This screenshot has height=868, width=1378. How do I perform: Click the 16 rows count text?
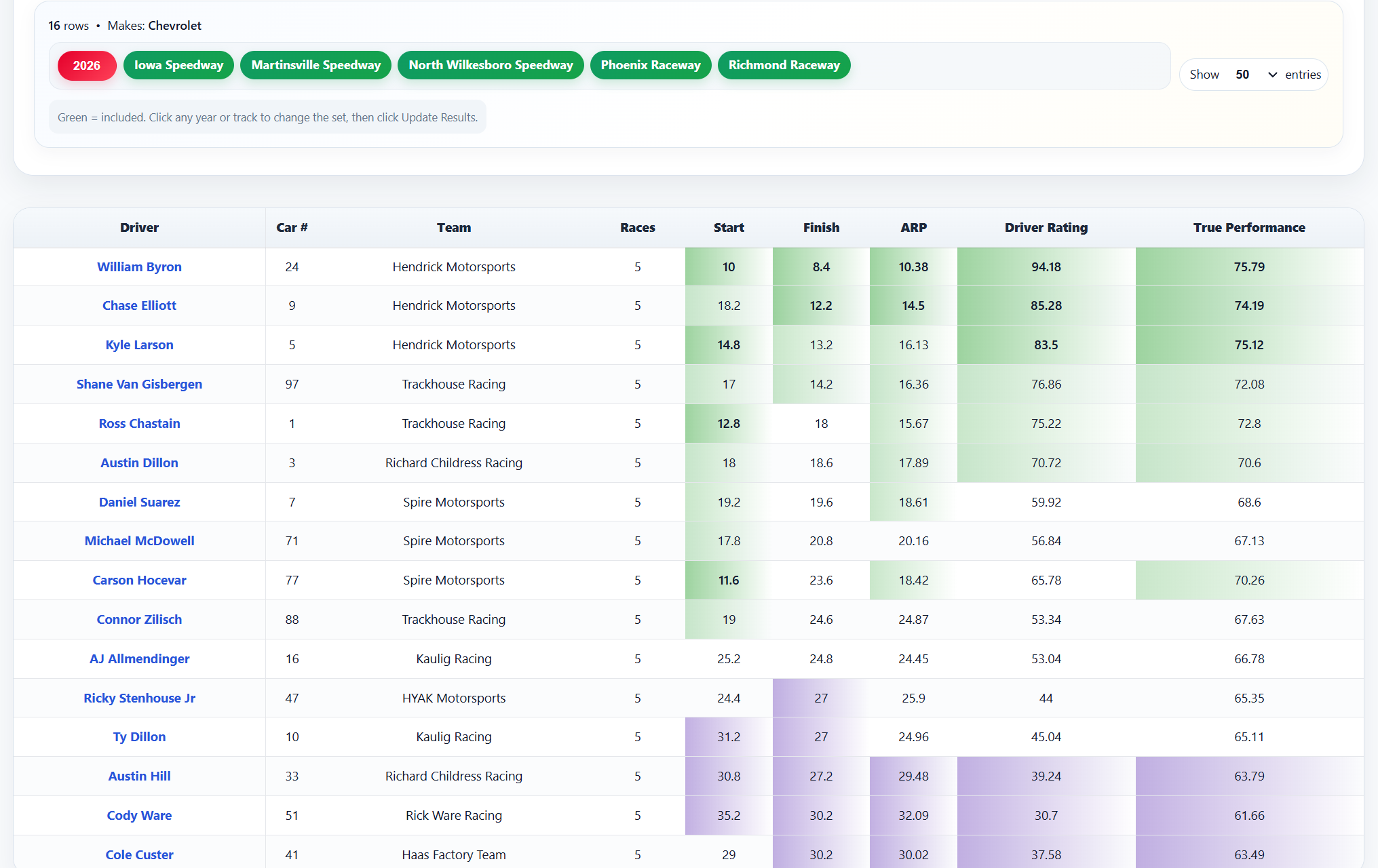[x=69, y=26]
